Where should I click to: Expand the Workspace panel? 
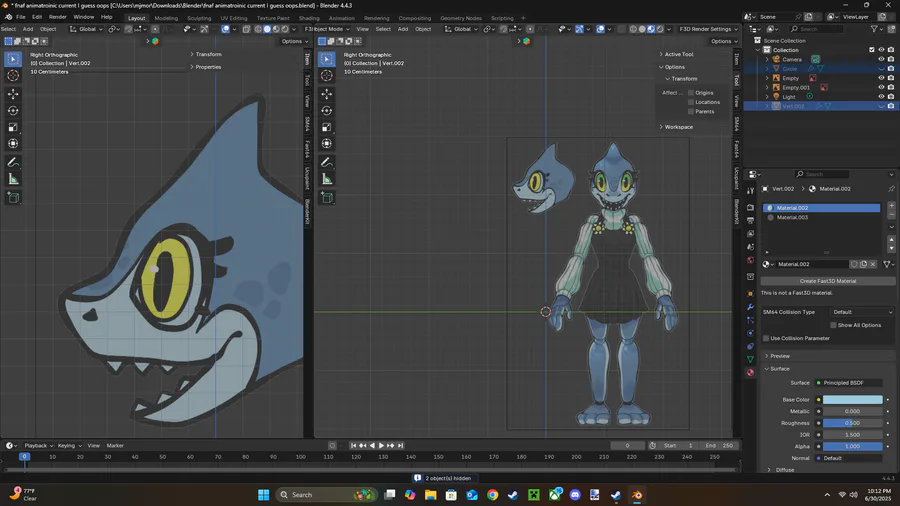[x=676, y=127]
